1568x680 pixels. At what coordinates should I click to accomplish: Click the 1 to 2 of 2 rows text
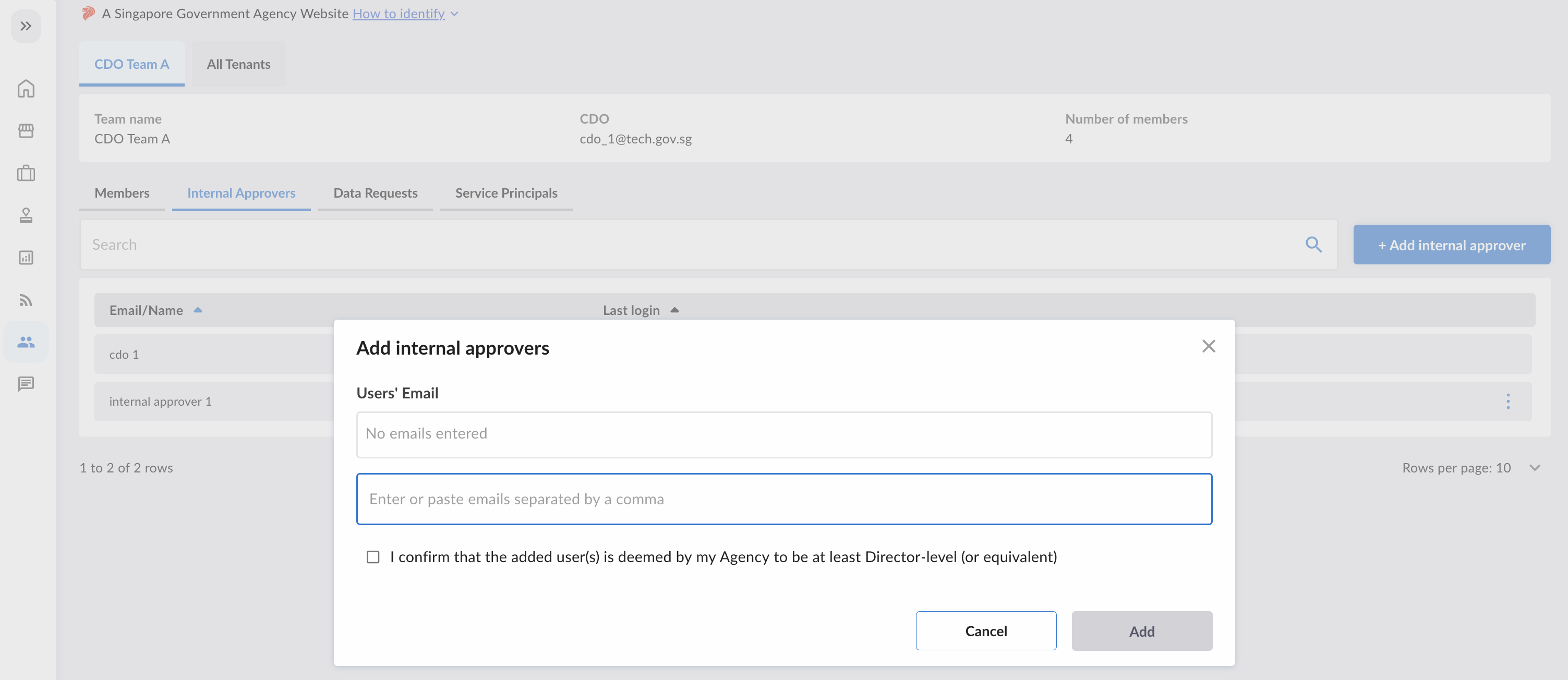tap(126, 468)
